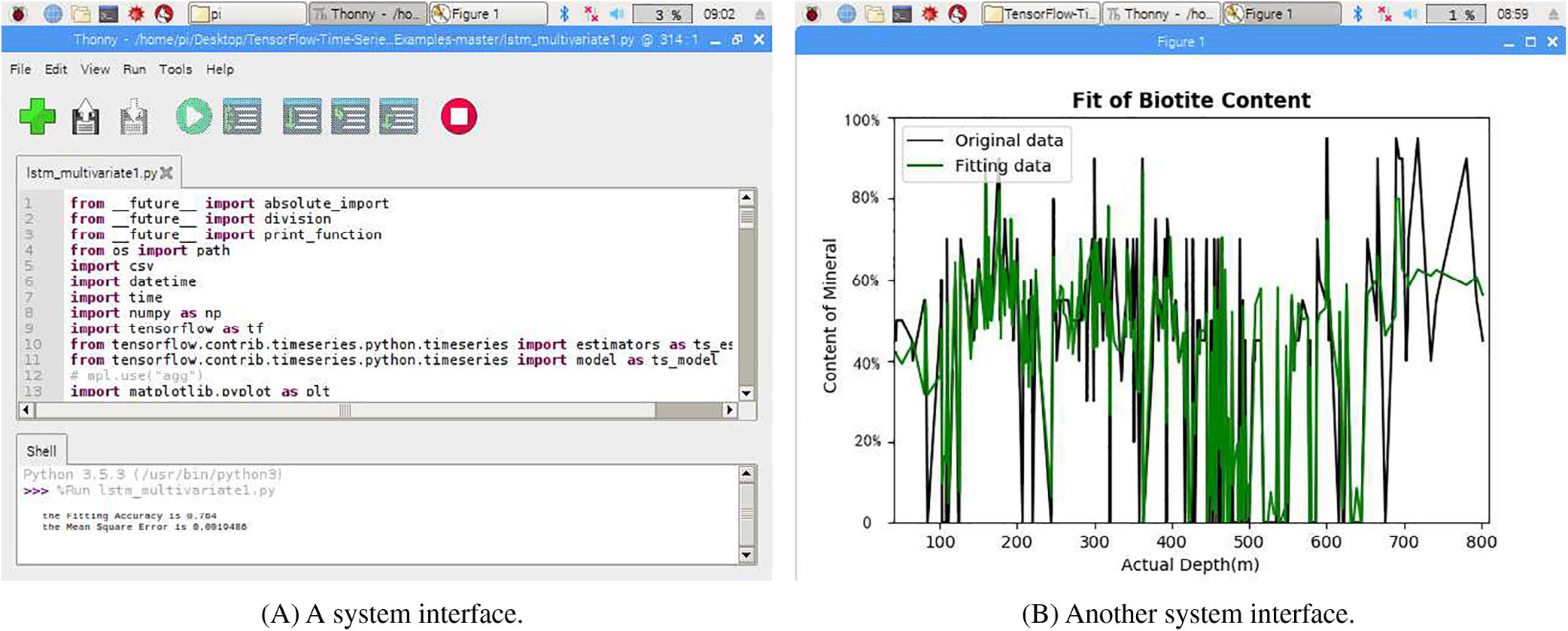Click the green plus New file icon

(x=38, y=117)
